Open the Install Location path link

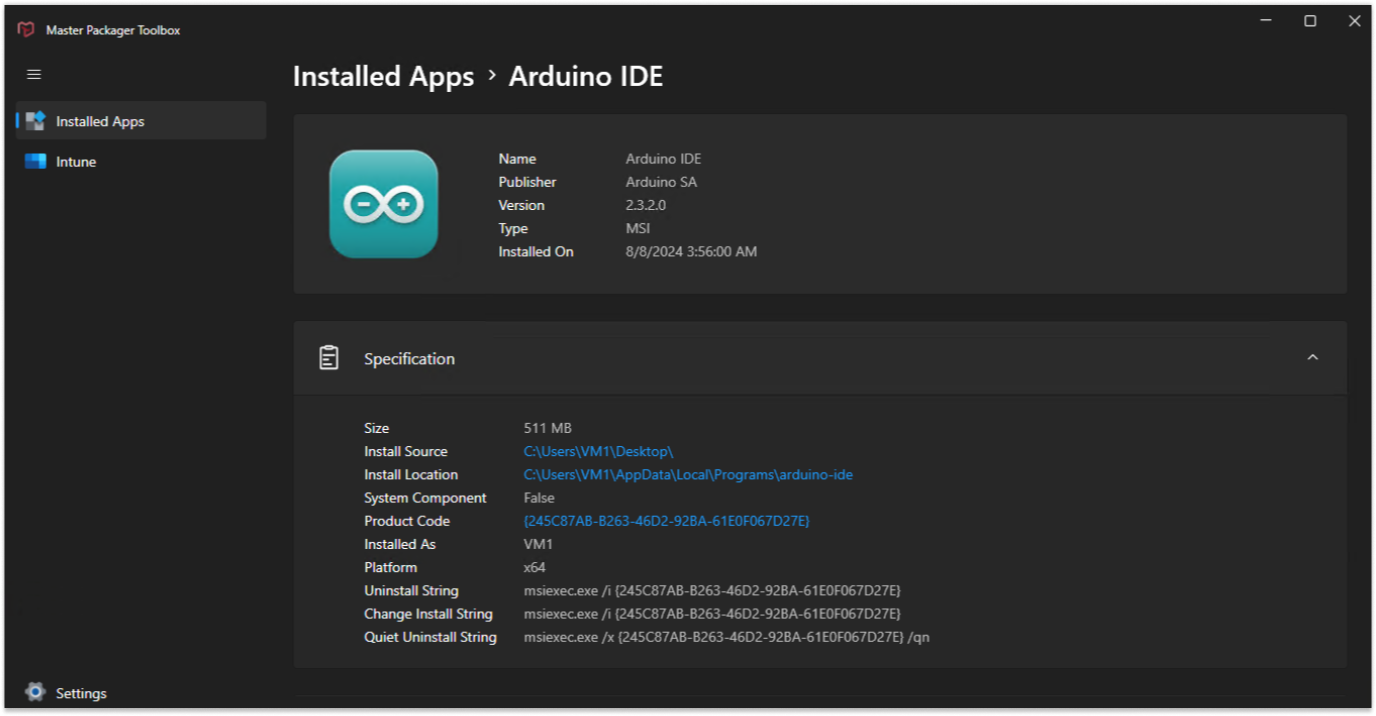688,474
